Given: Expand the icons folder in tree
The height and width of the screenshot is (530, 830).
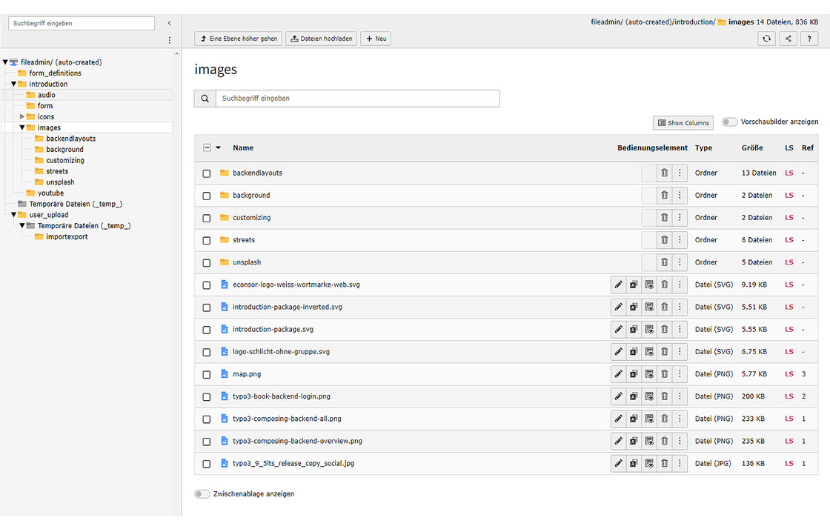Looking at the screenshot, I should pyautogui.click(x=22, y=116).
